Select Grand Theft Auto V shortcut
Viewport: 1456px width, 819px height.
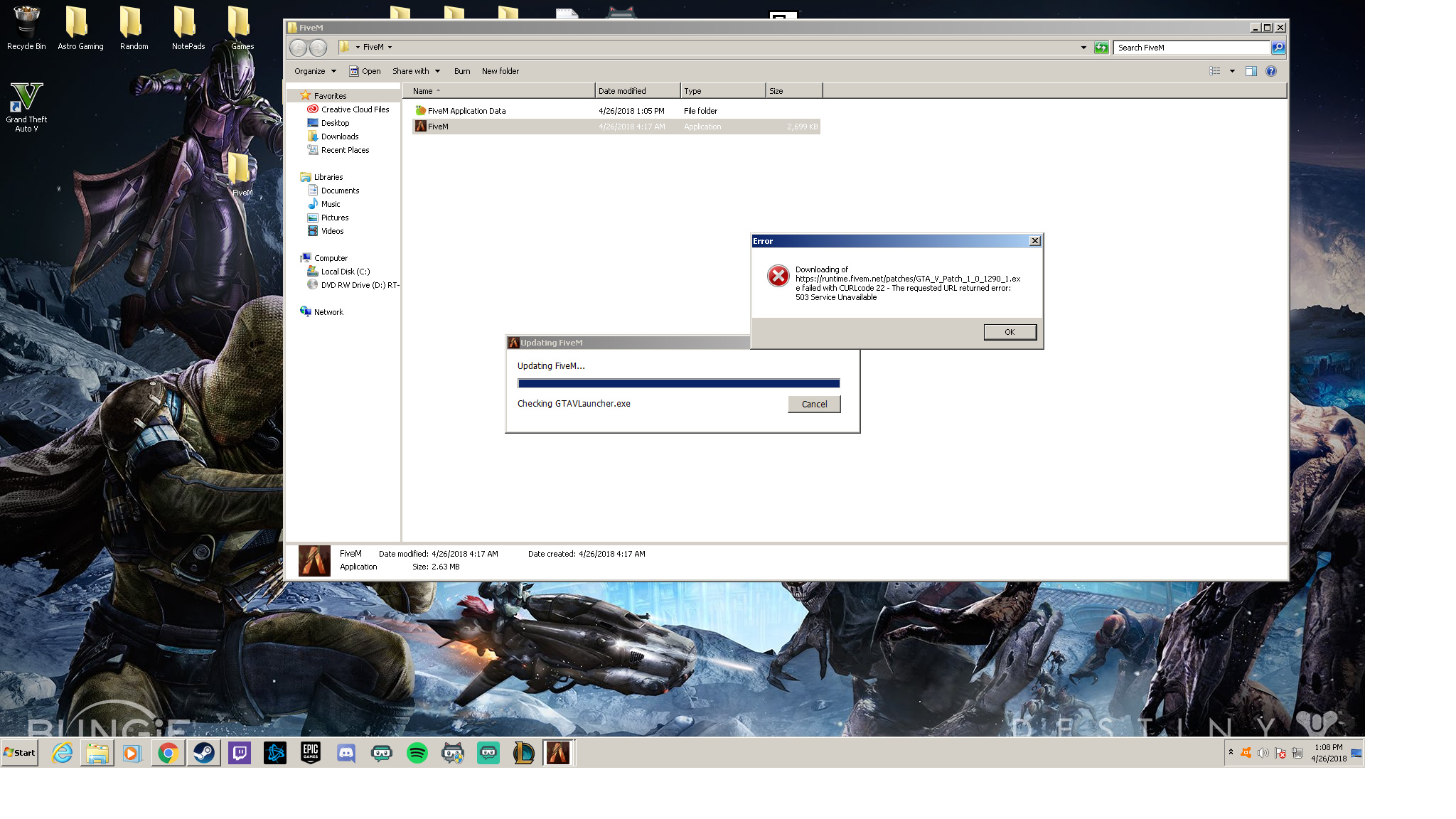[26, 107]
